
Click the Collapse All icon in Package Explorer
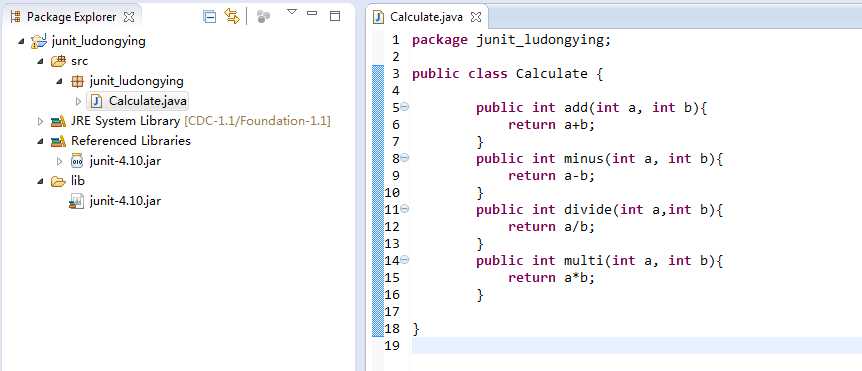(x=209, y=17)
